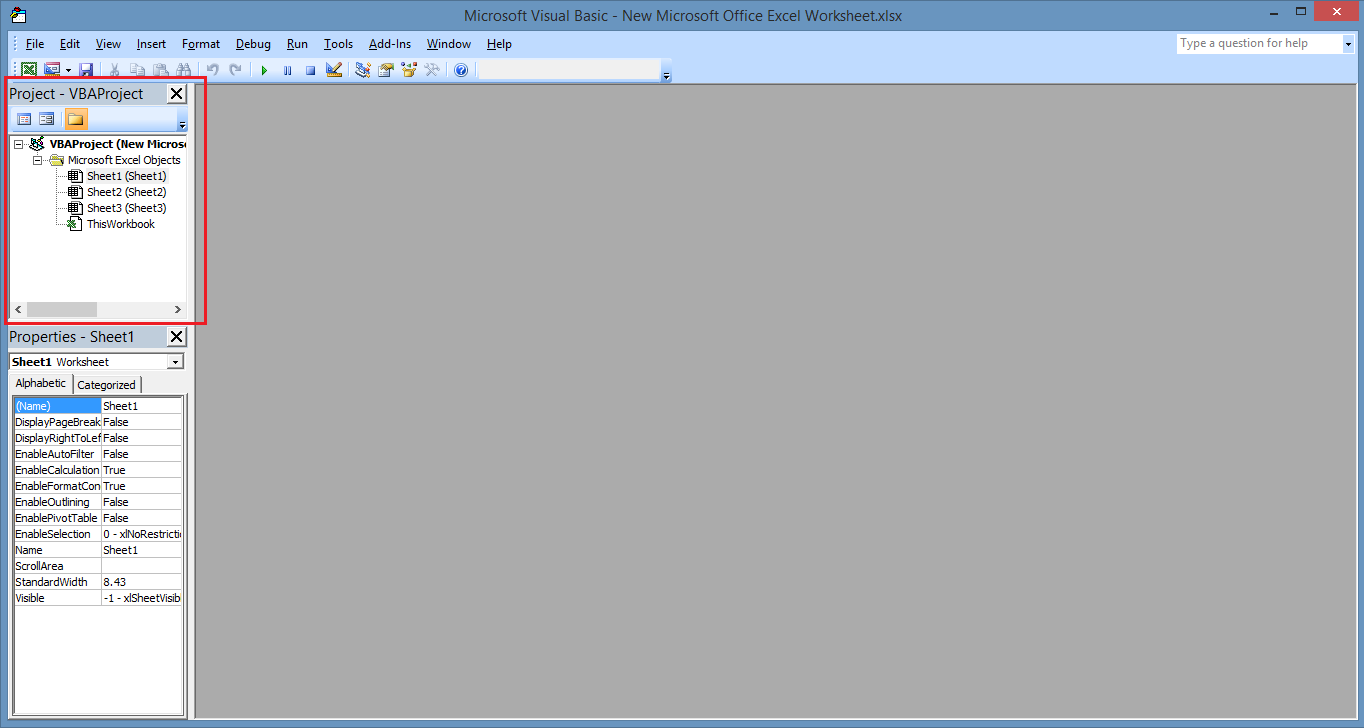This screenshot has height=728, width=1364.
Task: Open the Tools menu
Action: click(x=339, y=44)
